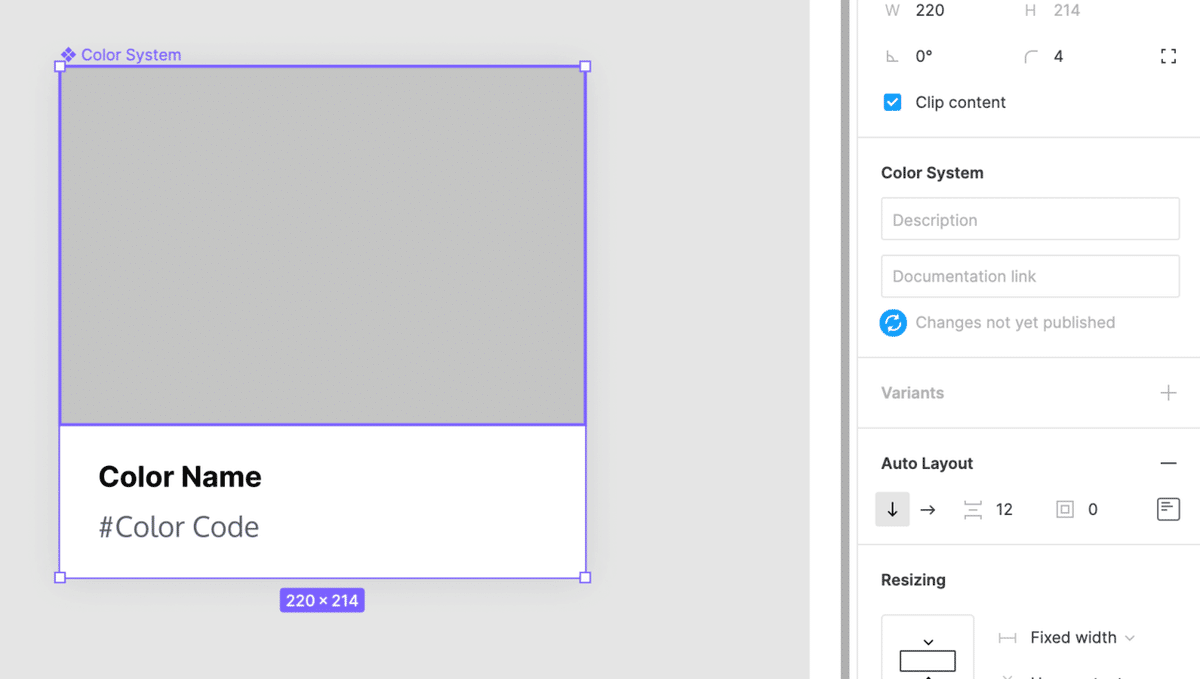Add a variant with the plus icon

pos(1168,393)
